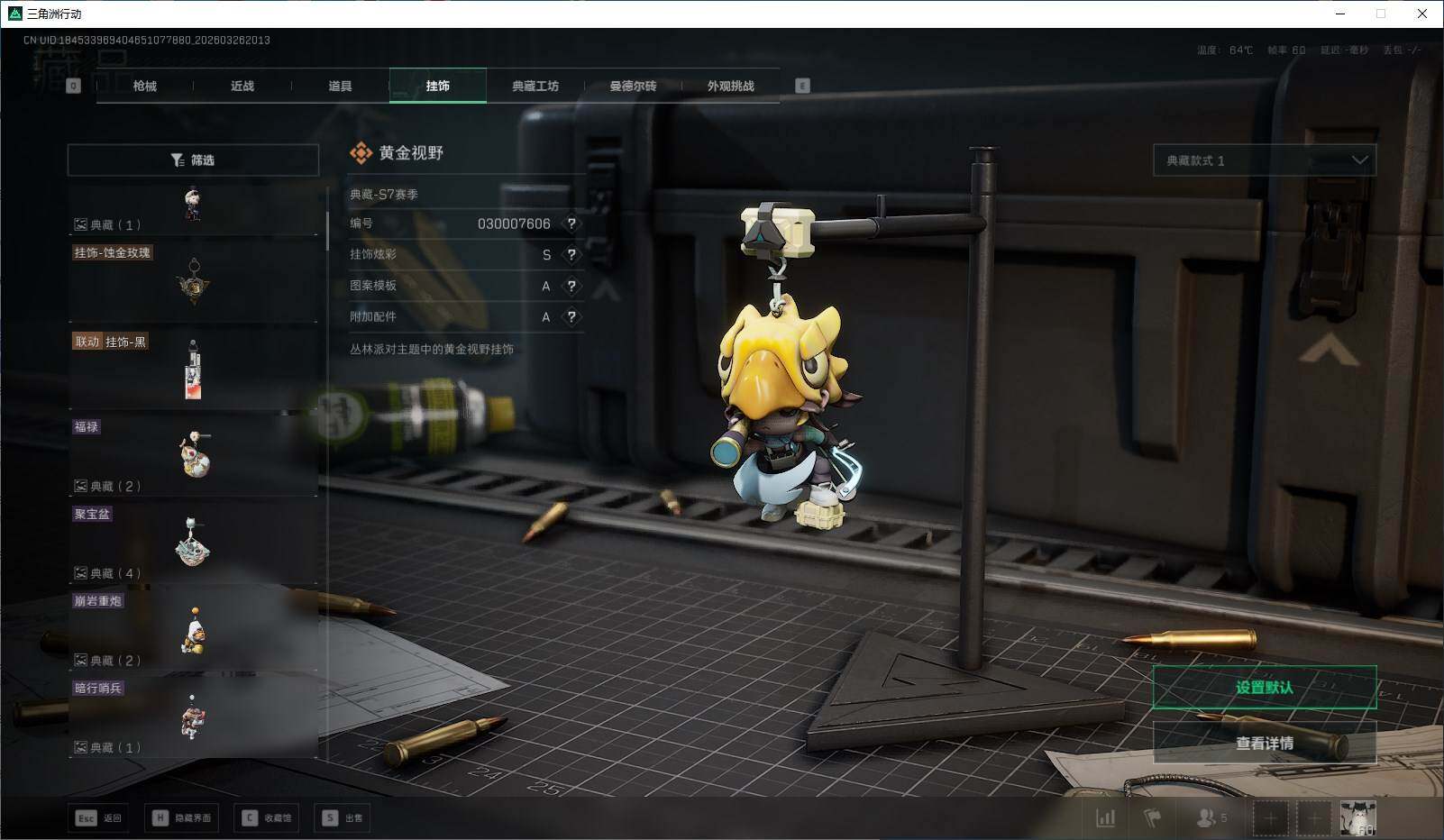Click the 查看详情 button
Image resolution: width=1444 pixels, height=840 pixels.
[x=1265, y=744]
